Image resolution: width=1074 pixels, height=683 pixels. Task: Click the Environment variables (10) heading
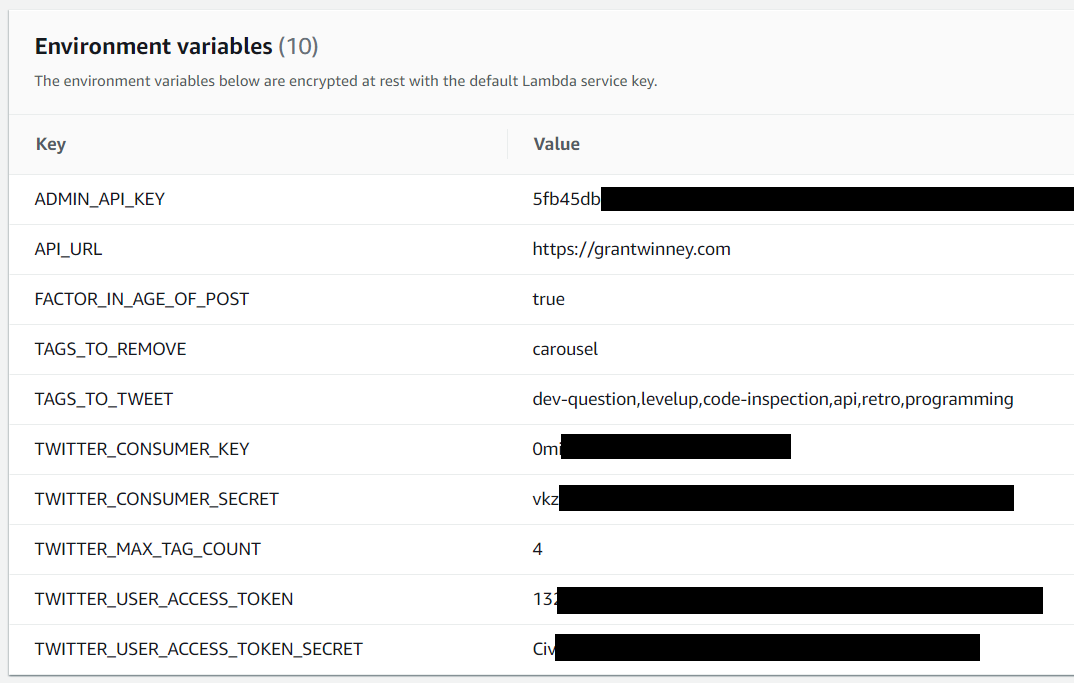[x=177, y=47]
